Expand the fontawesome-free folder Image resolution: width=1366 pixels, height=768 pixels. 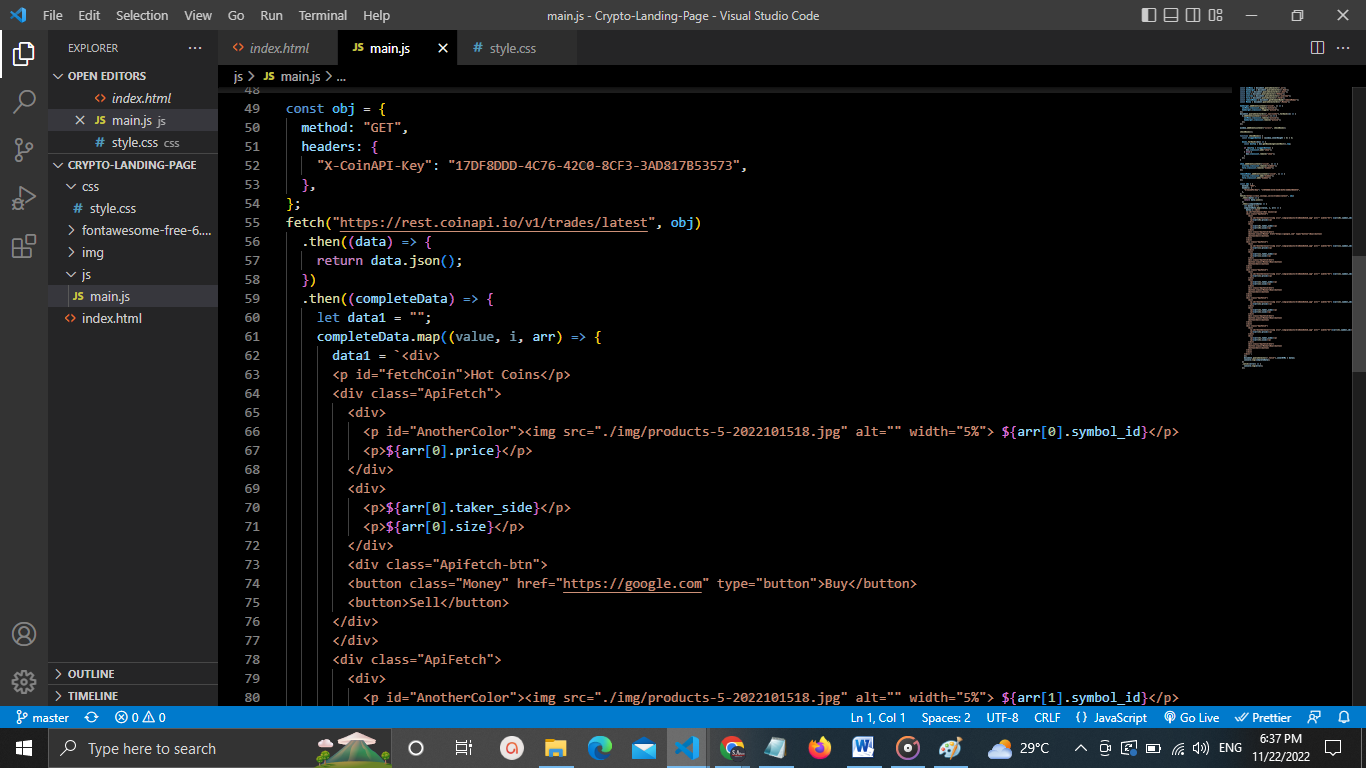pyautogui.click(x=146, y=230)
